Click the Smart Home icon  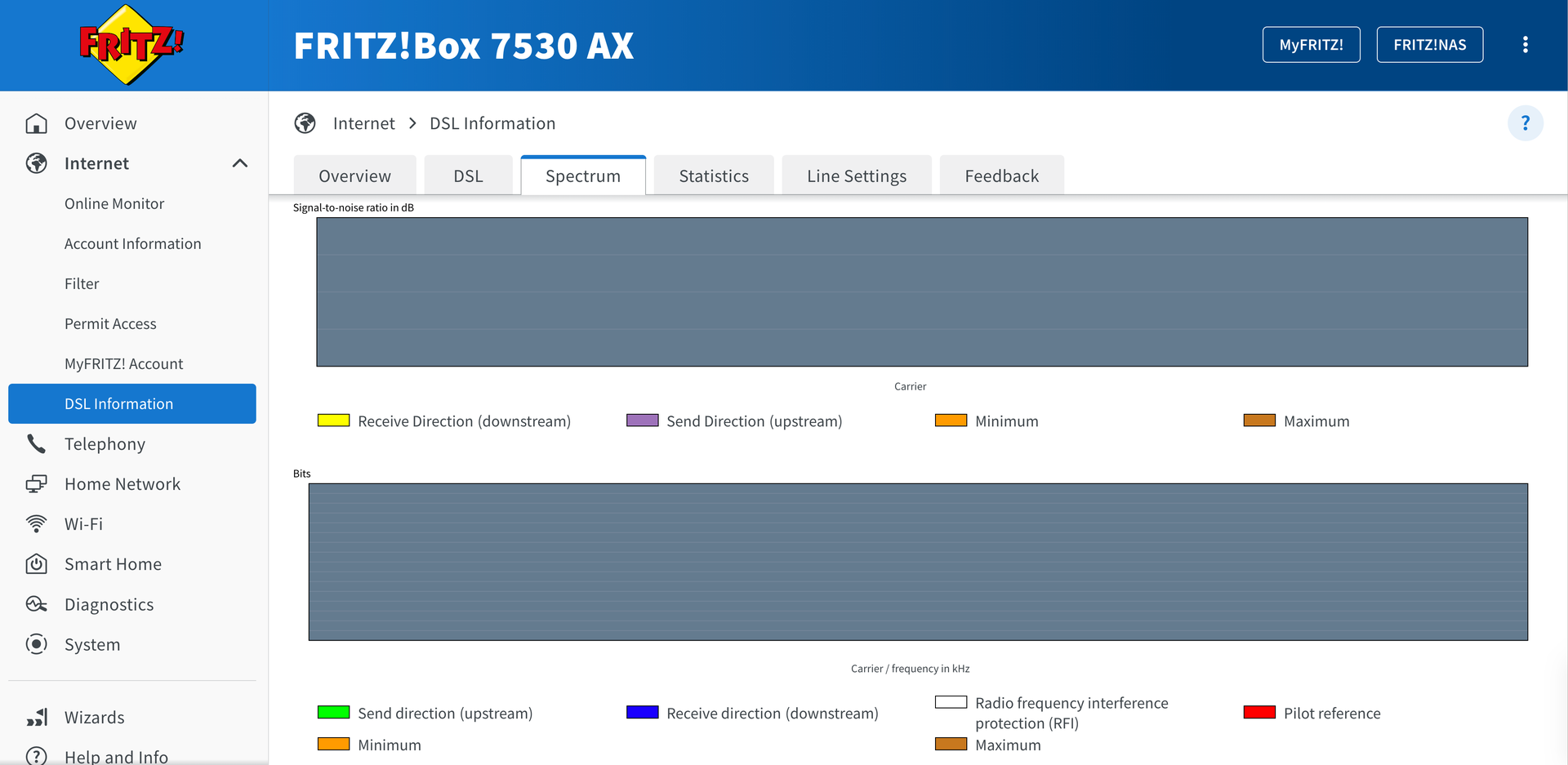[x=36, y=564]
